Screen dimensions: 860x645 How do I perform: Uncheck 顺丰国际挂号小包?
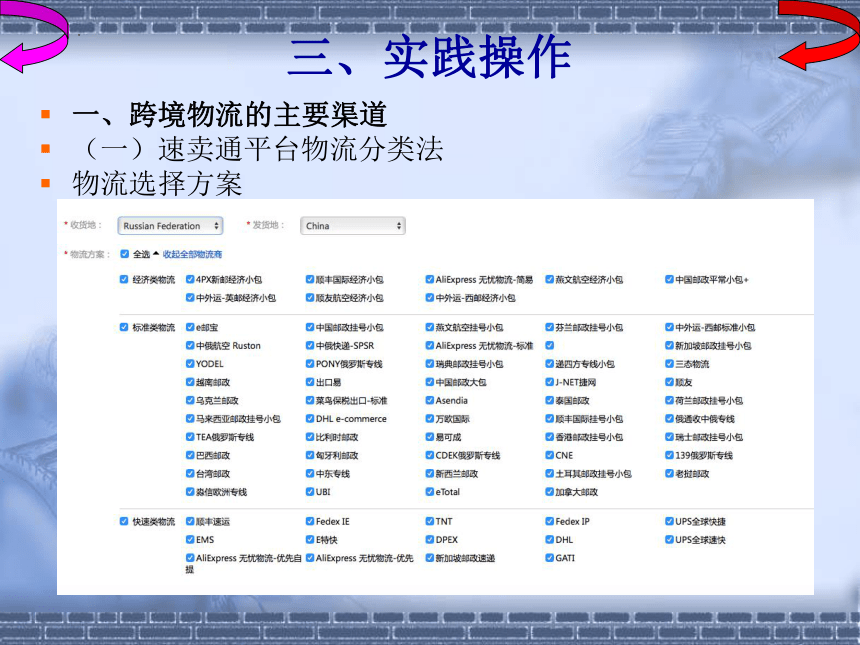(550, 418)
